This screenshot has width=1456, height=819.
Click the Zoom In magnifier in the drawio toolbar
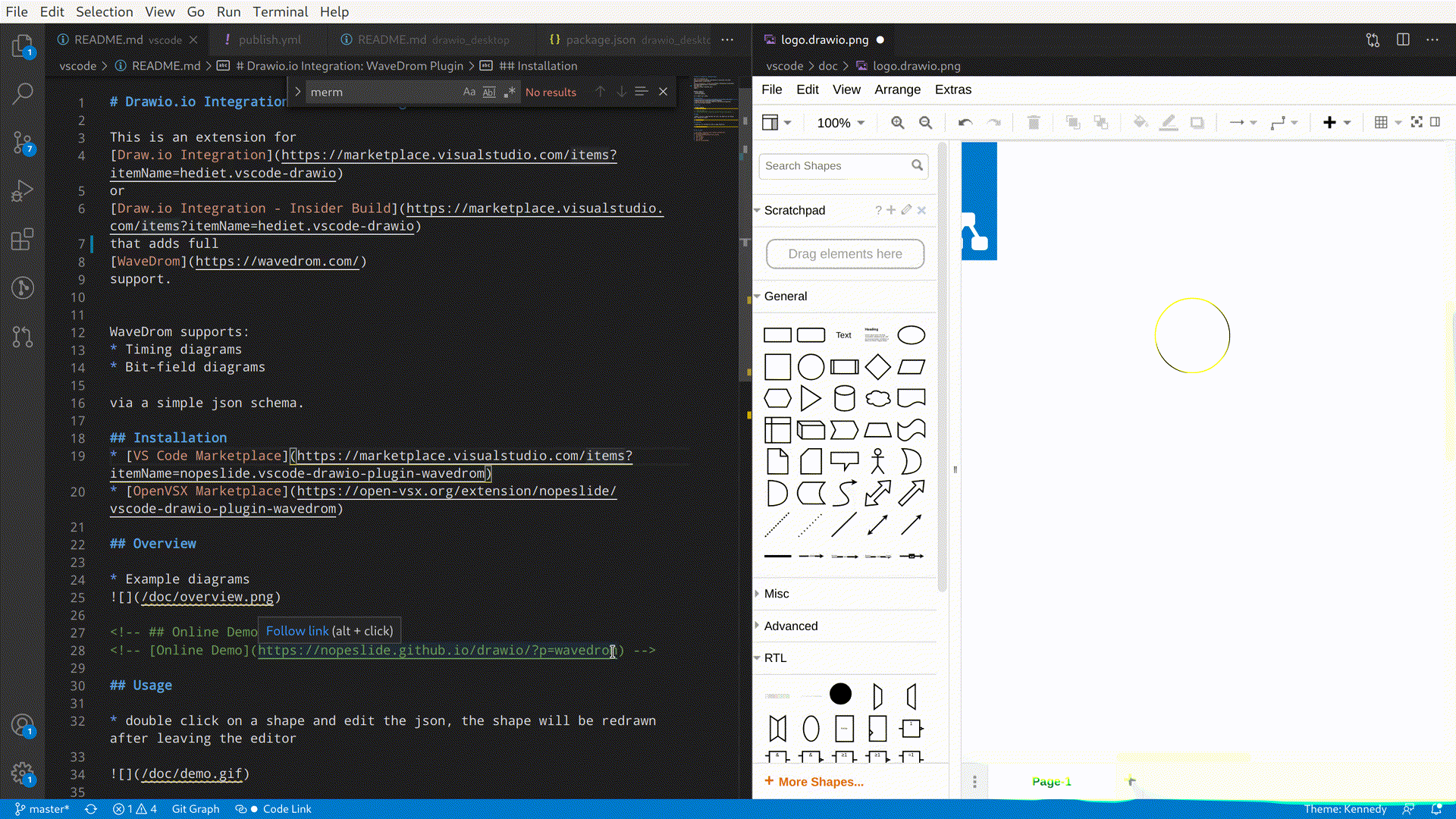(x=897, y=123)
